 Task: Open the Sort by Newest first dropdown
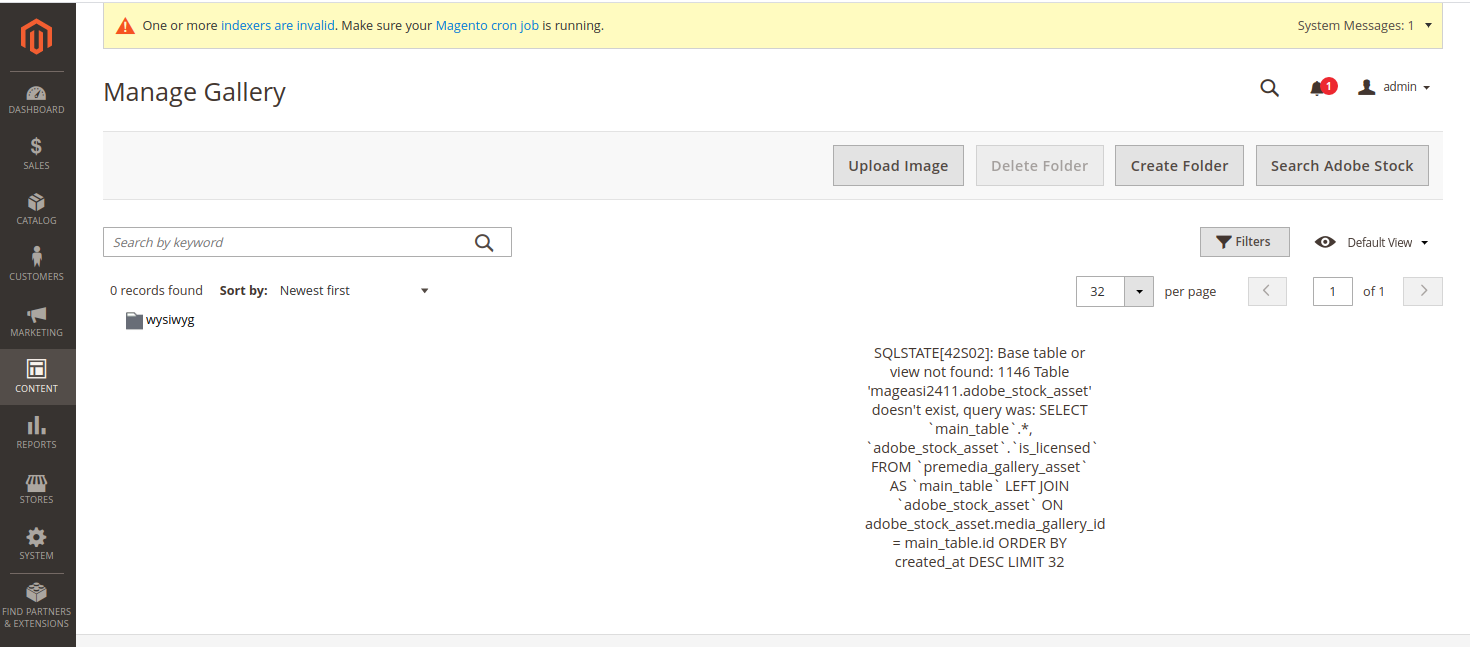355,290
